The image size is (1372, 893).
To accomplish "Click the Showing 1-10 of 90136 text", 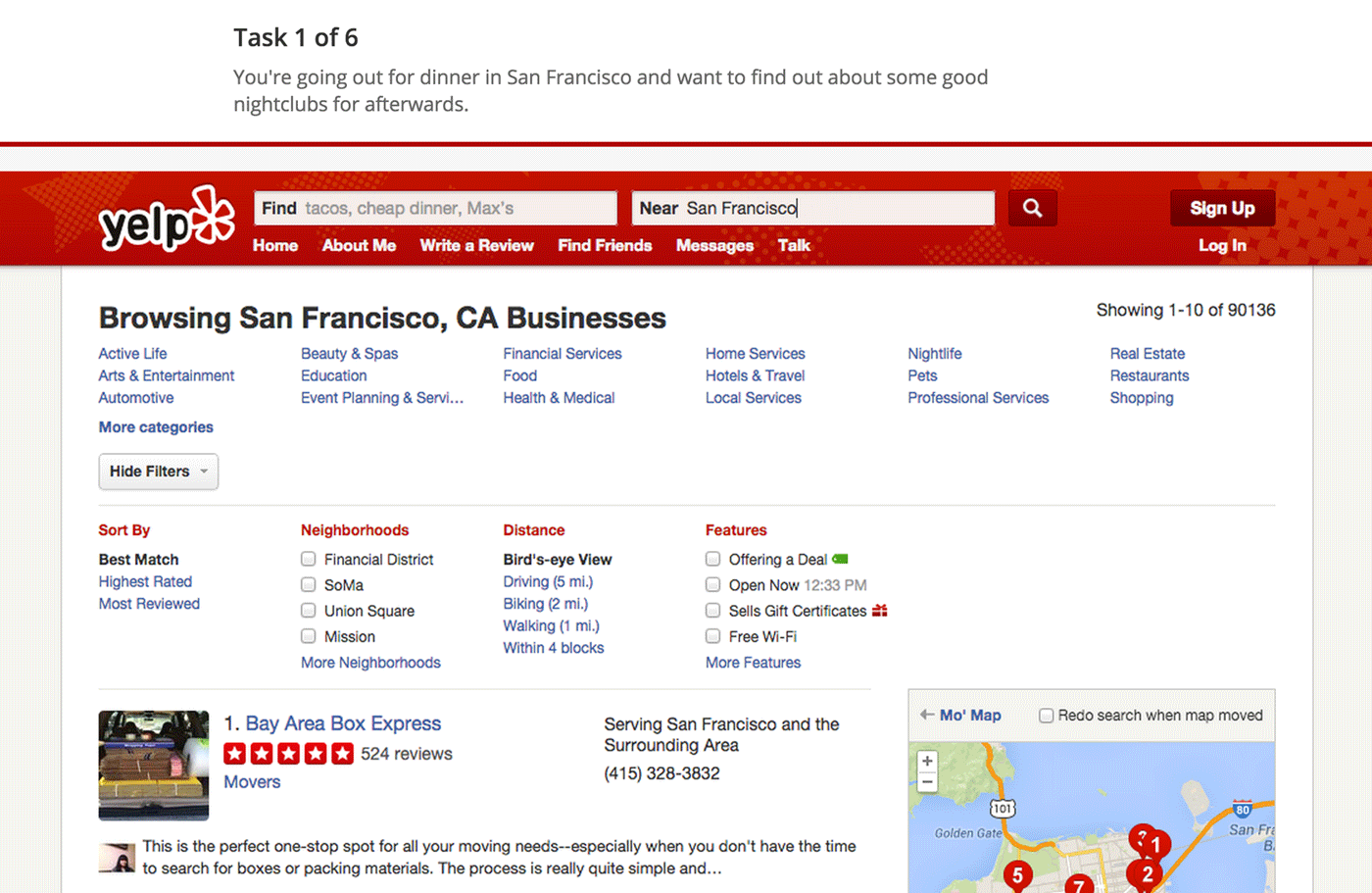I will tap(1186, 310).
